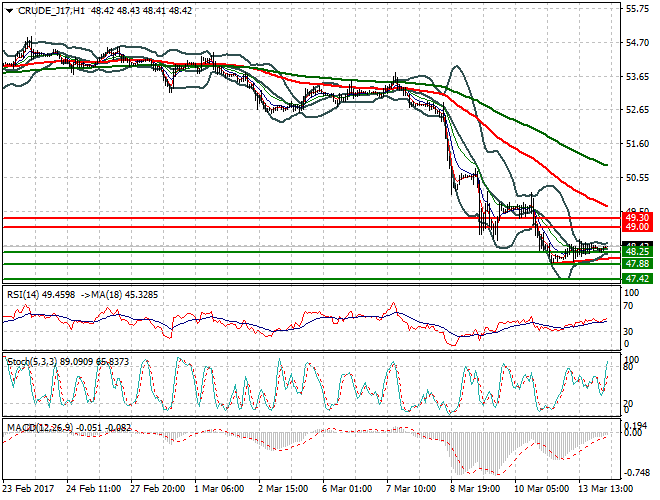The width and height of the screenshot is (660, 500).
Task: Click the RSI(14) indicator label
Action: (x=24, y=294)
